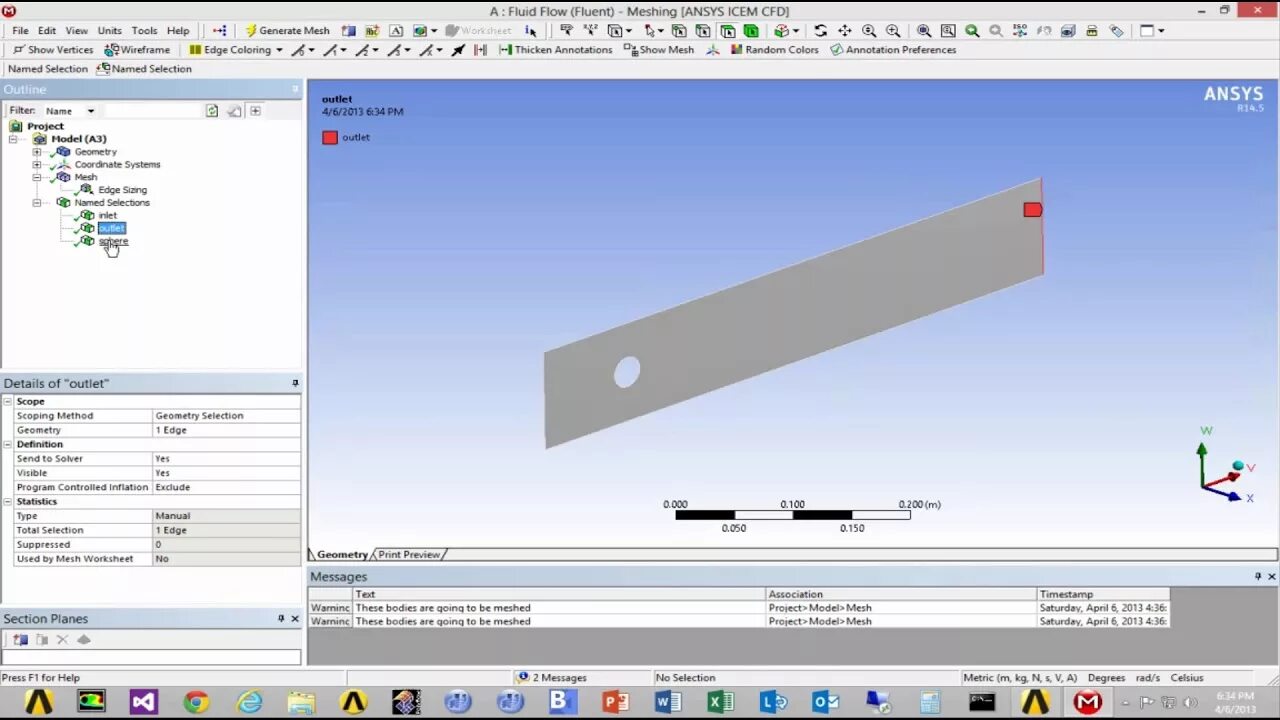The width and height of the screenshot is (1280, 720).
Task: Toggle Wireframe view mode
Action: click(137, 49)
